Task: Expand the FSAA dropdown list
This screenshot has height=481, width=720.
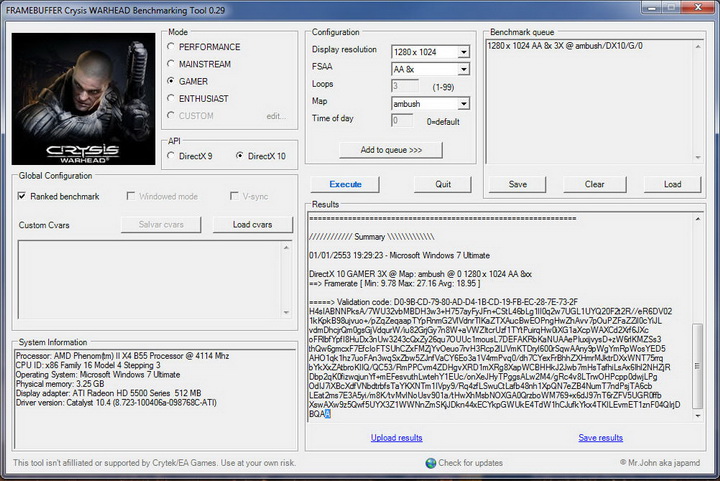Action: 463,69
